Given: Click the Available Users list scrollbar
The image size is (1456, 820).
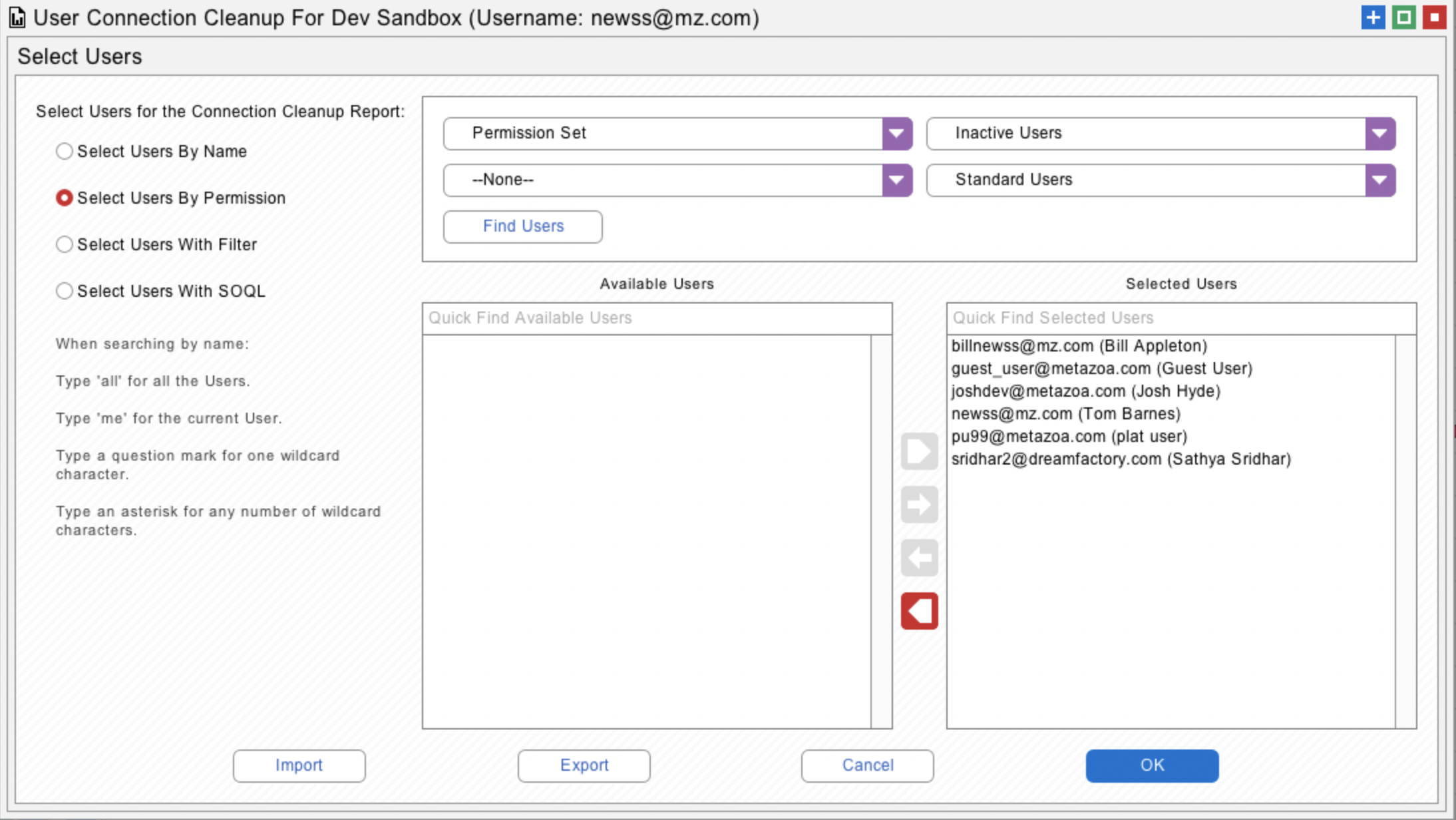Looking at the screenshot, I should [881, 531].
